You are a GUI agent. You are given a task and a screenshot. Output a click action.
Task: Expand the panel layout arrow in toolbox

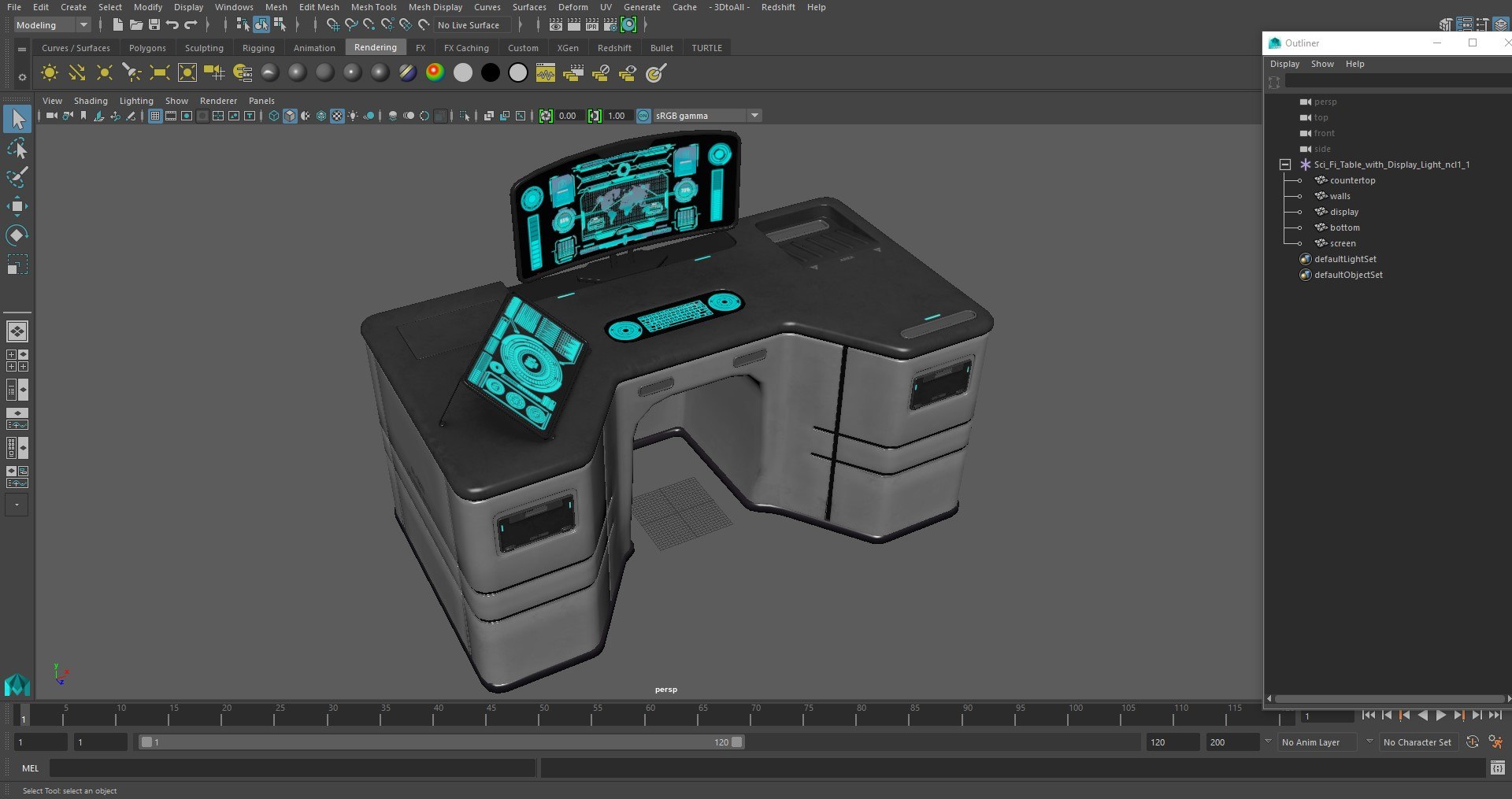point(17,505)
